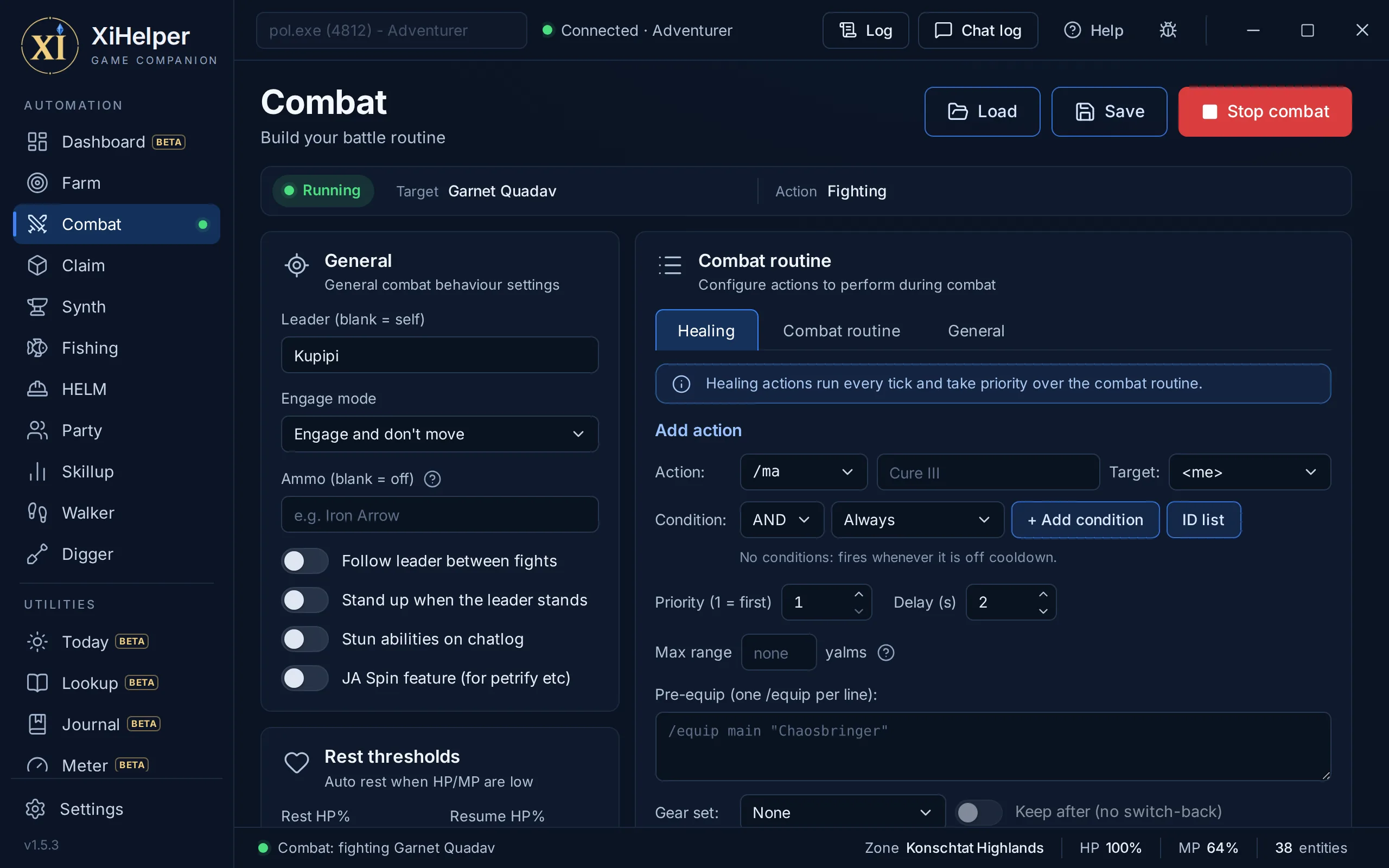Open the AND condition operator dropdown
The image size is (1389, 868).
[x=782, y=520]
